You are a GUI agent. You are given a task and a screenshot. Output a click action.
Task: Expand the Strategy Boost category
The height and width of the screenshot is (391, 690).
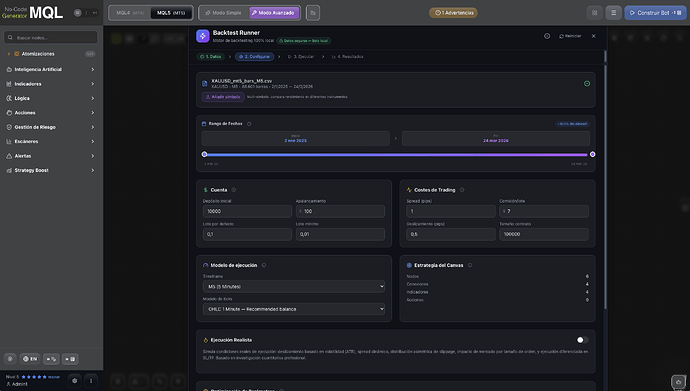[x=51, y=170]
